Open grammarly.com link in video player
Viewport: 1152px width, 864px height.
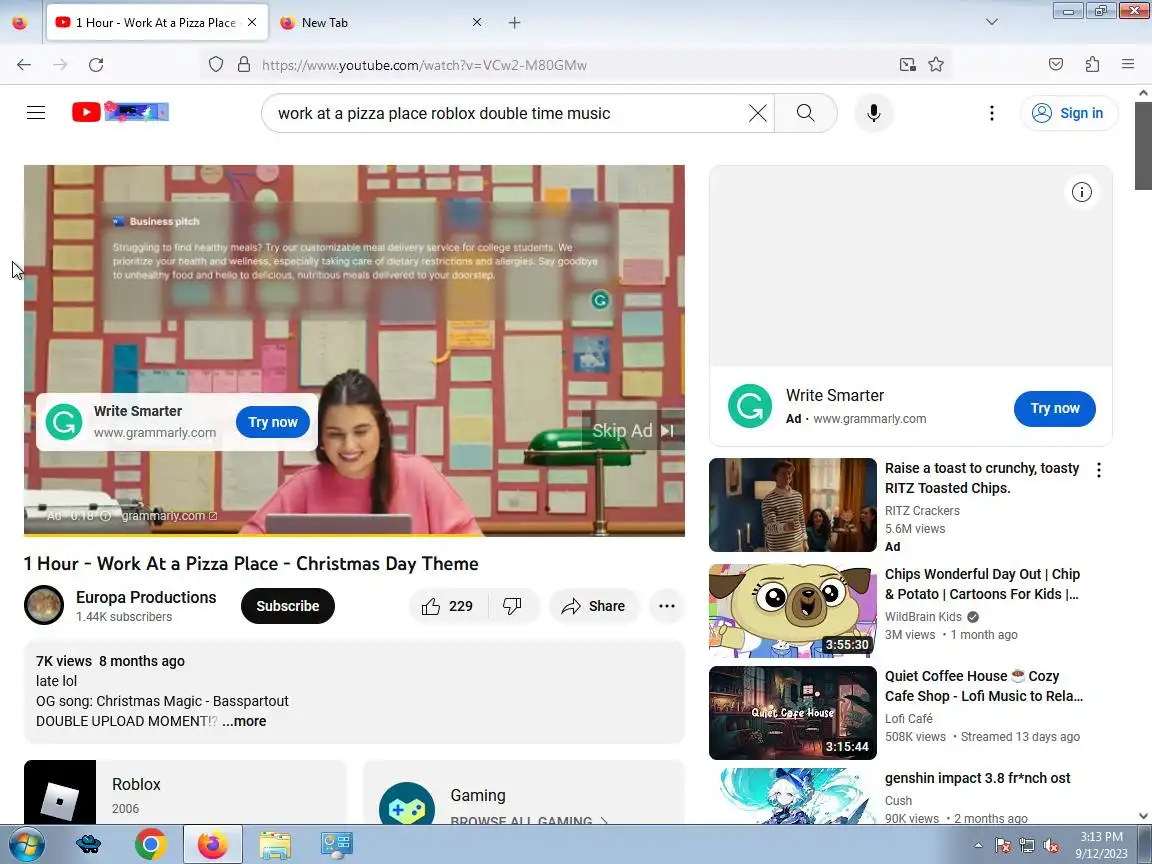tap(169, 516)
